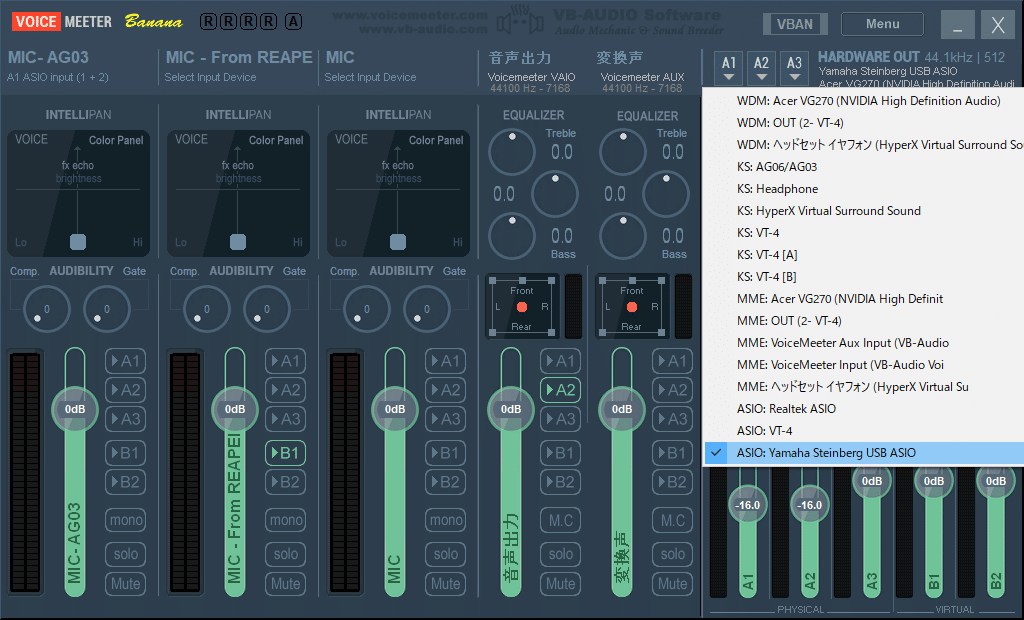Viewport: 1024px width, 620px height.
Task: Mute the MIC-AG03 strip
Action: coord(125,583)
